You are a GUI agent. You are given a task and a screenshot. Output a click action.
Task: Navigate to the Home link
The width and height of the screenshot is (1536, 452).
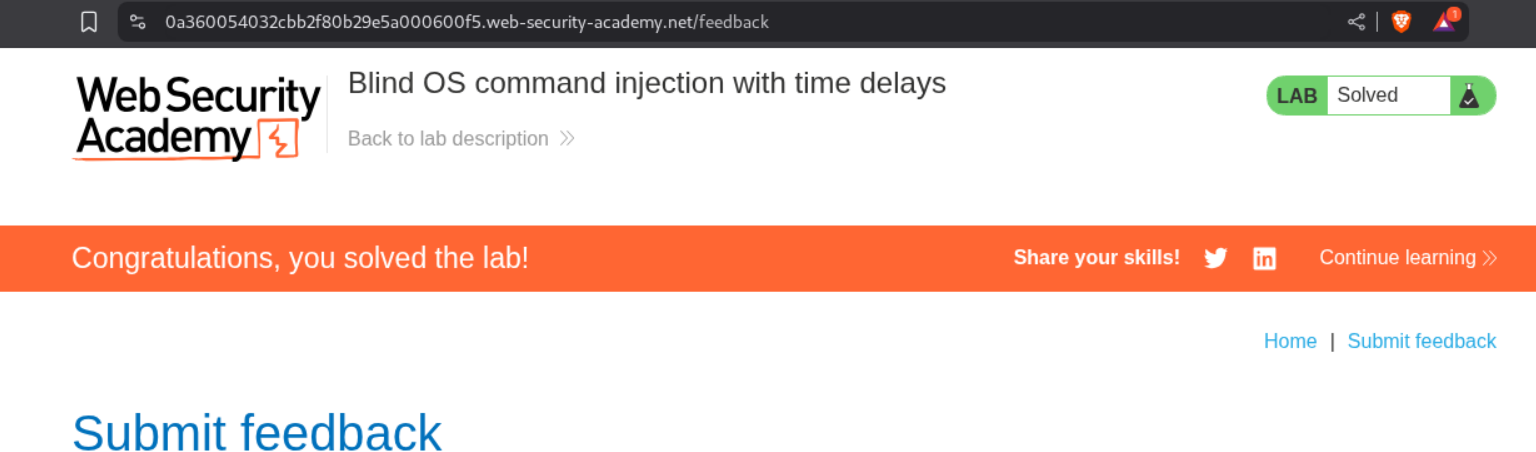coord(1290,341)
